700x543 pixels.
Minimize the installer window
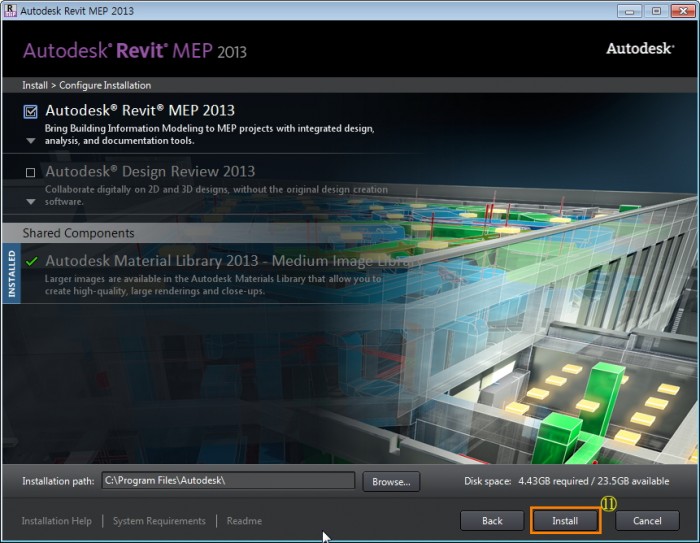point(628,10)
